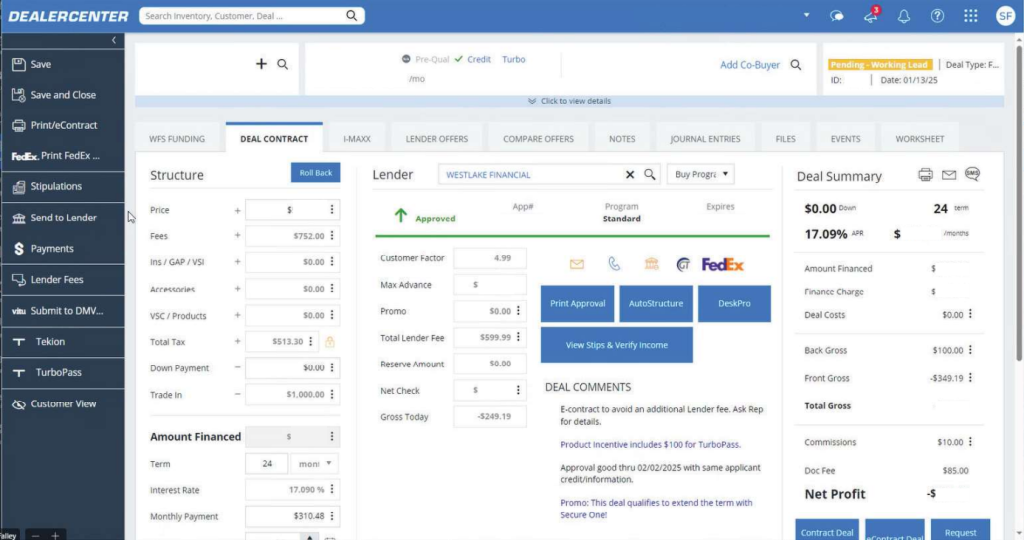The height and width of the screenshot is (540, 1024).
Task: Clear Westlake Financial lender with X
Action: [630, 174]
